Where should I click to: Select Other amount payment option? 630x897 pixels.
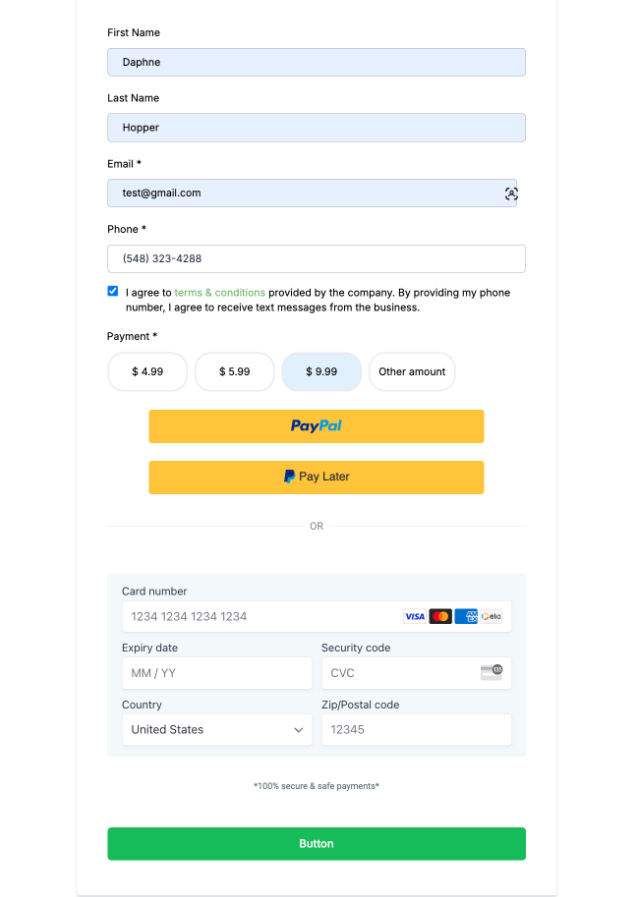(x=412, y=372)
